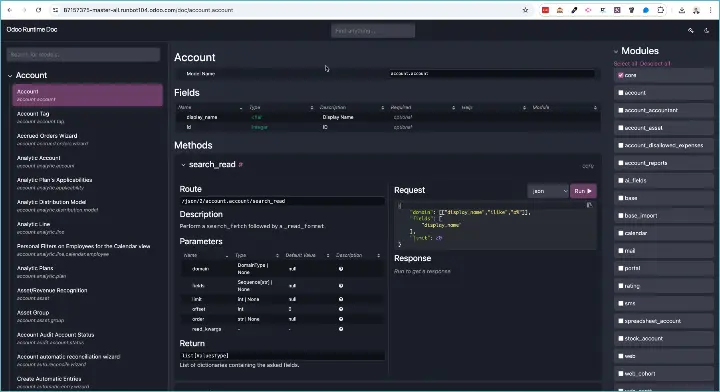Image resolution: width=720 pixels, height=392 pixels.
Task: Click the search for models input
Action: click(x=83, y=55)
